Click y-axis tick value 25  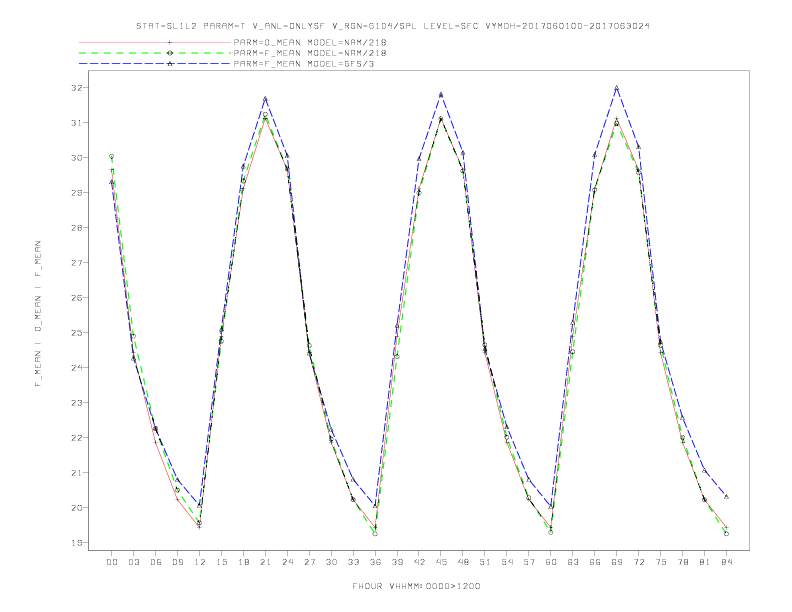pos(77,333)
